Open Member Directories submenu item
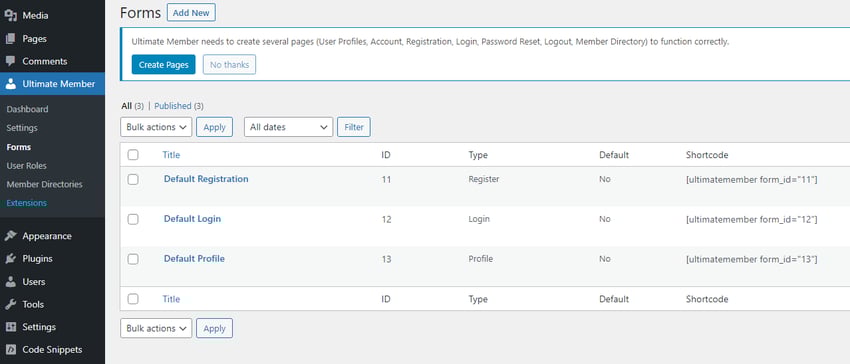The height and width of the screenshot is (364, 850). (x=44, y=184)
